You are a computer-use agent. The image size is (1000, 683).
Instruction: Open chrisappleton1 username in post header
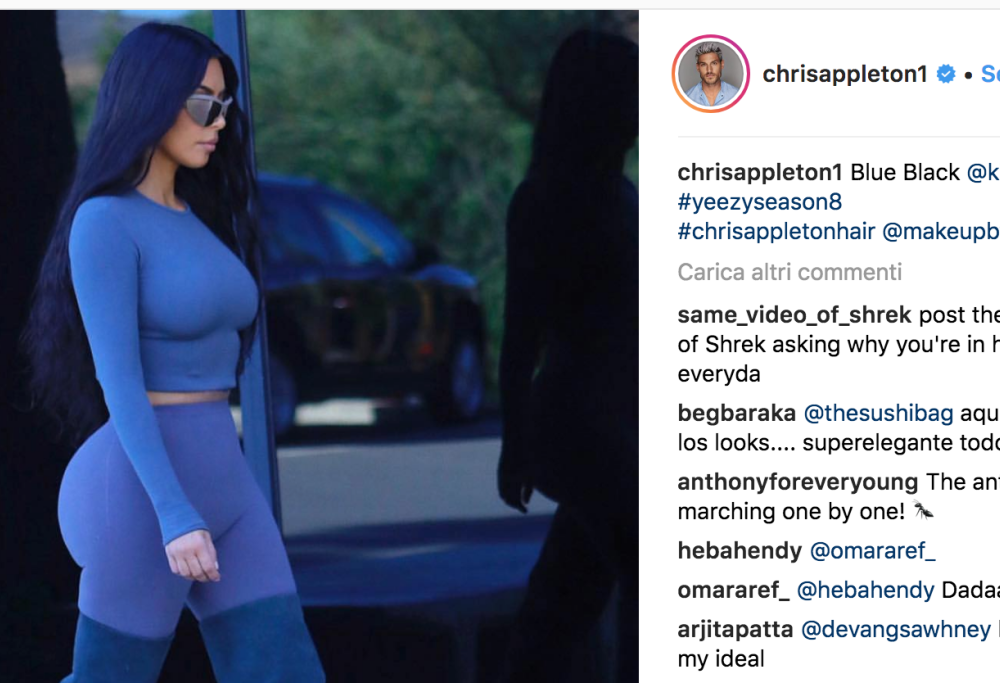[x=845, y=74]
